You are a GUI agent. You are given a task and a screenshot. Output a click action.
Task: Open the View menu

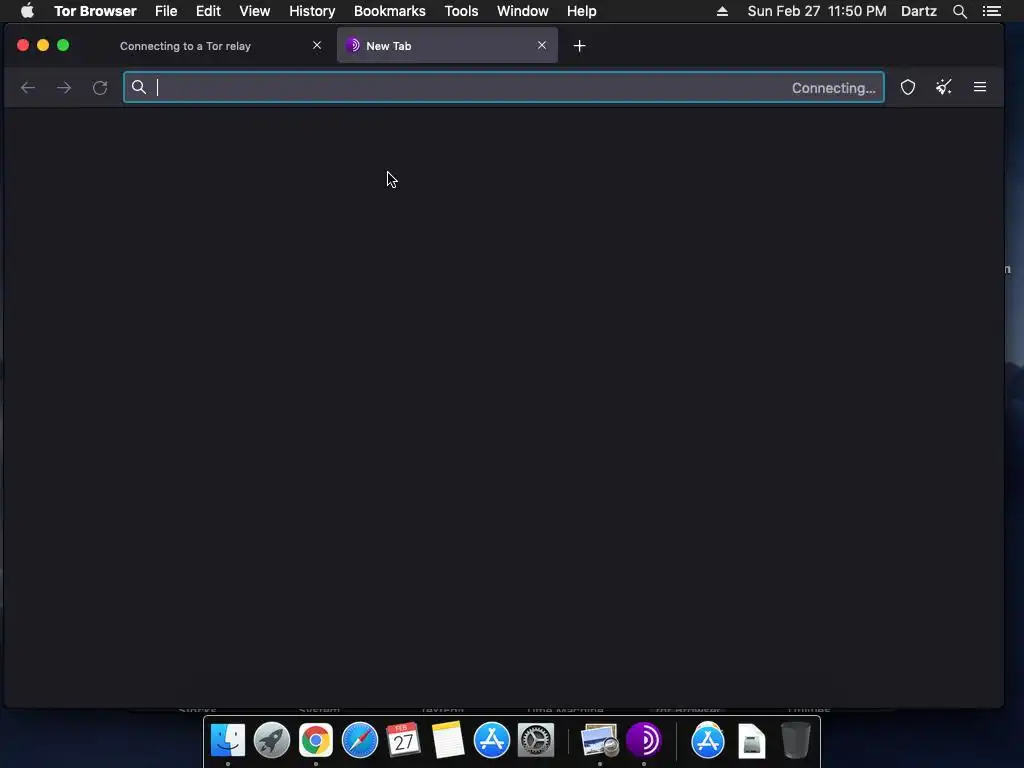[255, 11]
